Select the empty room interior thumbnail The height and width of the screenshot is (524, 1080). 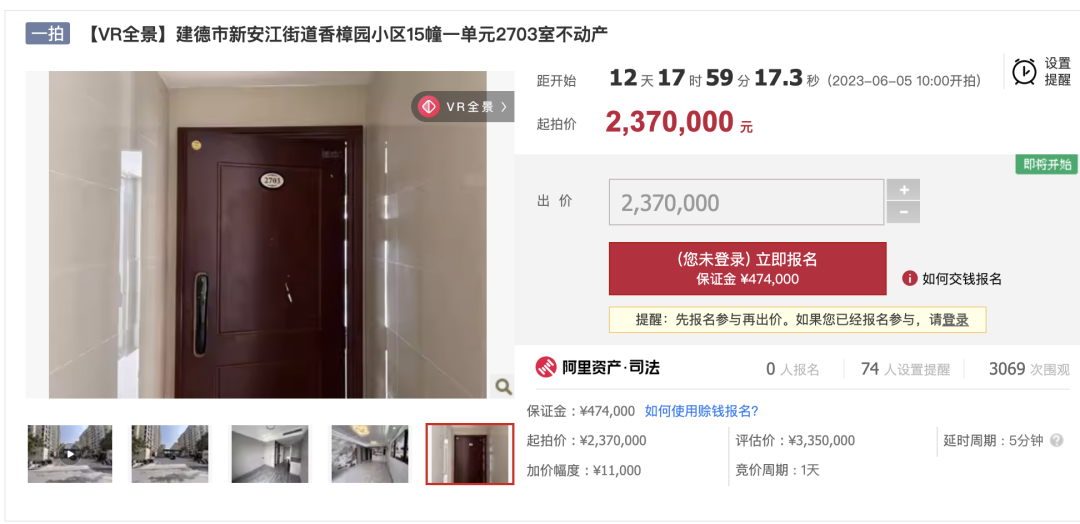[270, 454]
